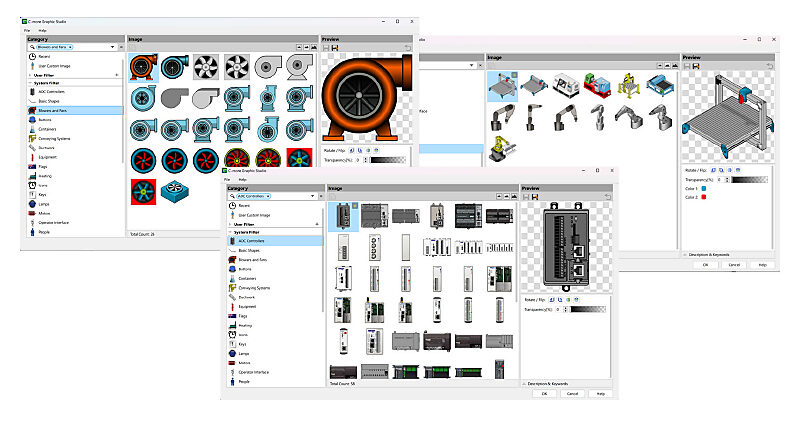Click Help button in robot images window
This screenshot has width=800, height=427.
click(x=762, y=265)
